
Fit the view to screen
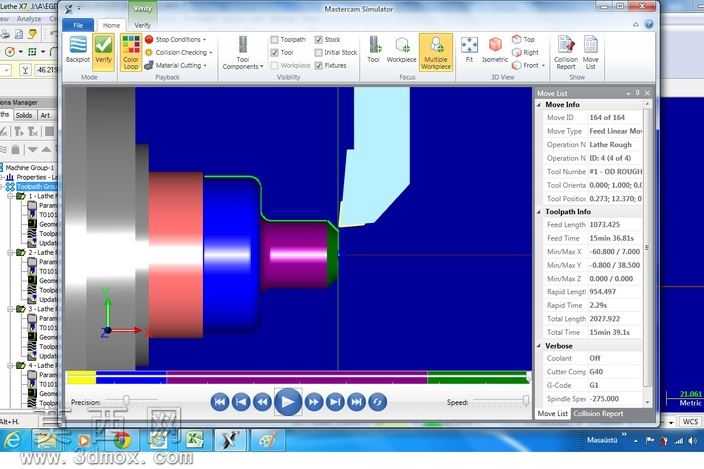point(469,50)
